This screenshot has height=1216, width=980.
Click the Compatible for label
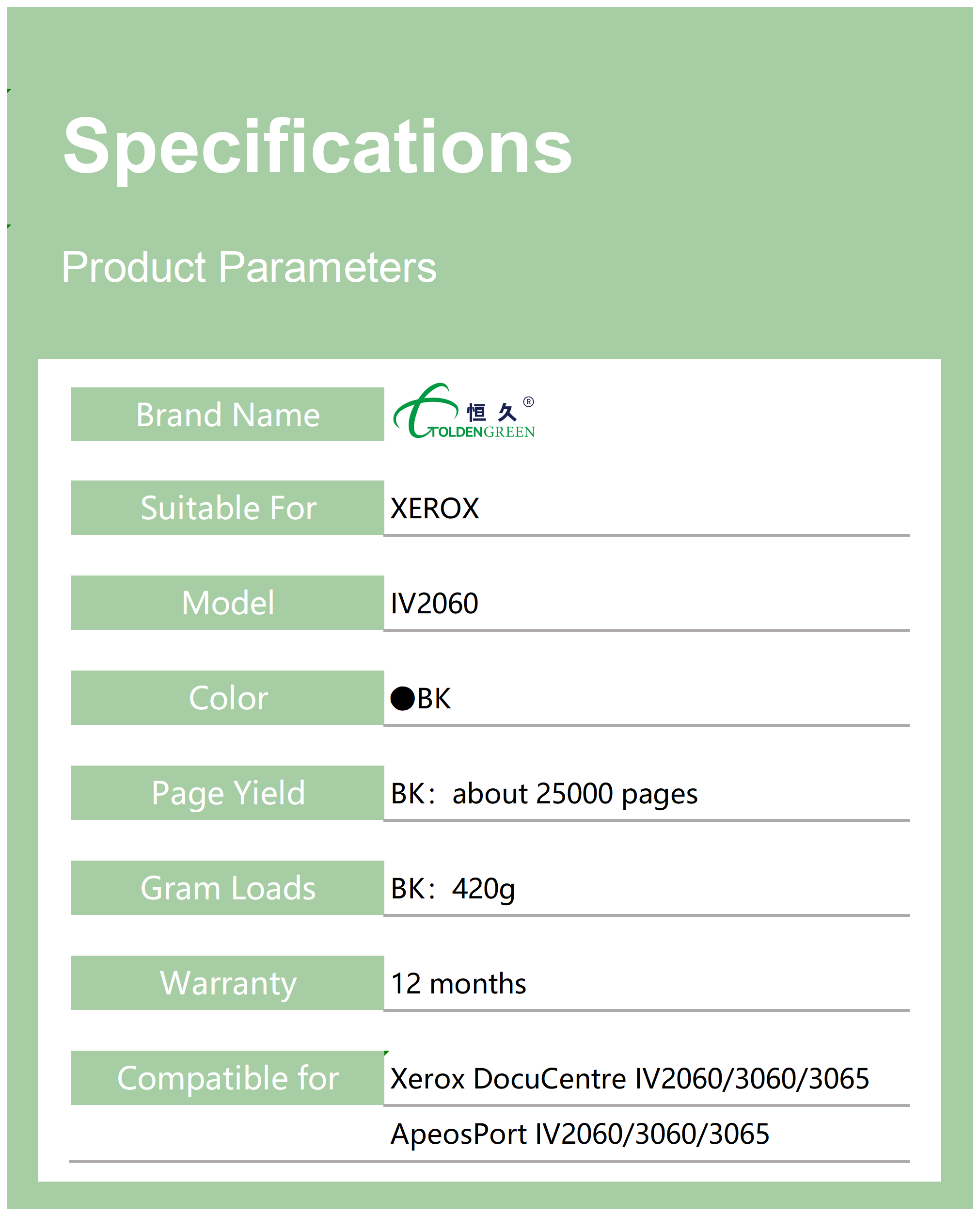tap(227, 1078)
